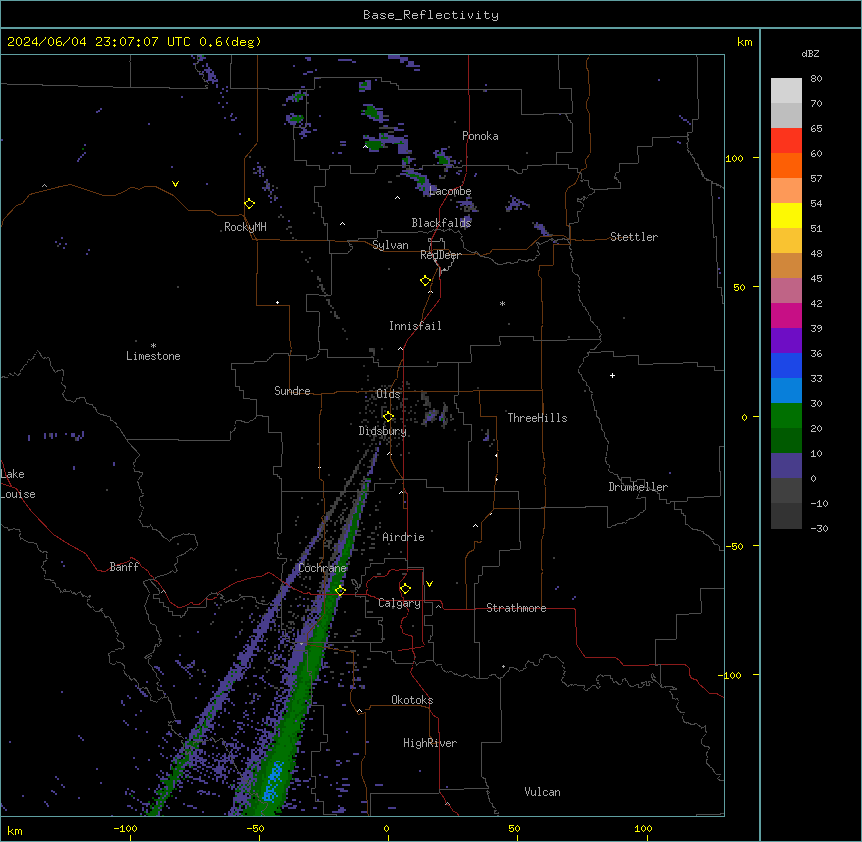Click the yellow diamond marker near Cochrane
Screen dimensions: 862x842
coord(340,590)
